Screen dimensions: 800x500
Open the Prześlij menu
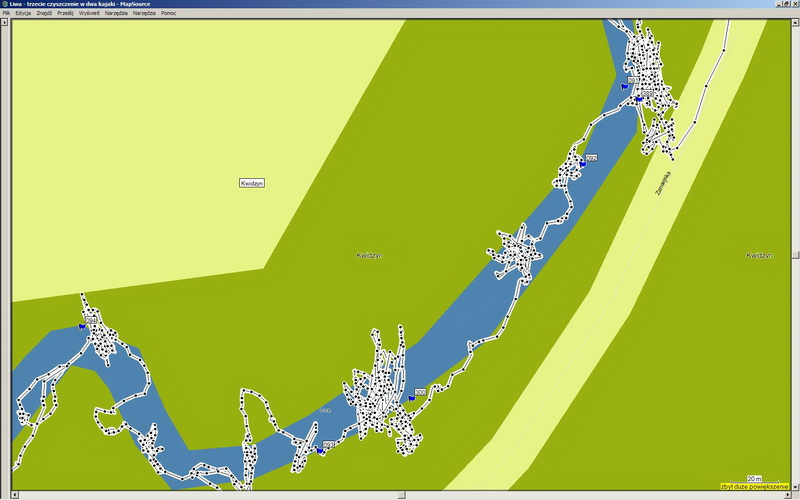click(66, 13)
